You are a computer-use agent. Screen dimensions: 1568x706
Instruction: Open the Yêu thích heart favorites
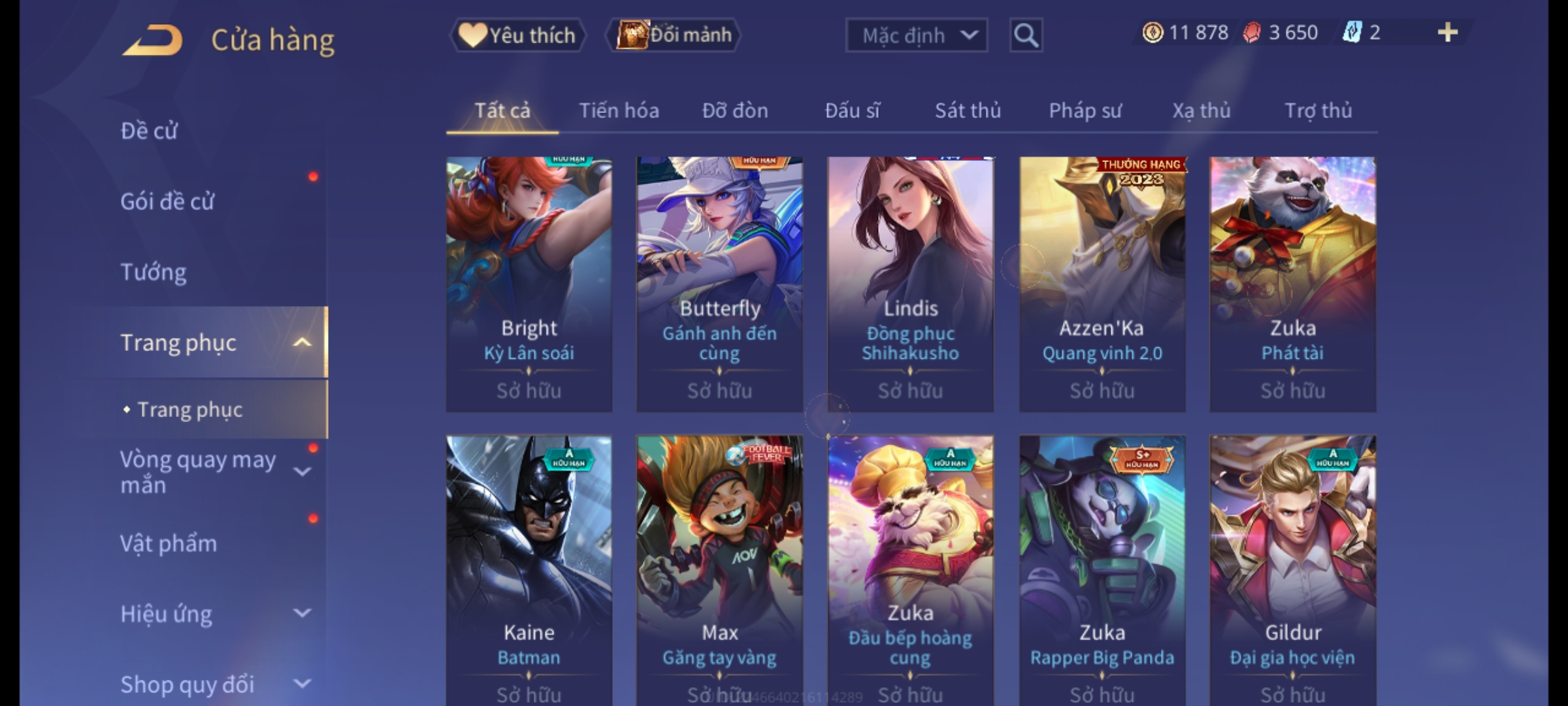pyautogui.click(x=517, y=35)
